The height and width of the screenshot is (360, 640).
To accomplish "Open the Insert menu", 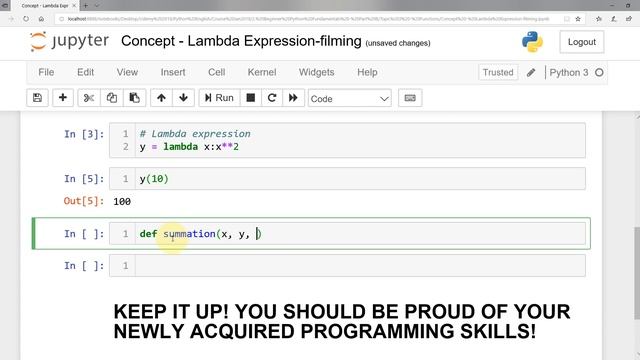I will 173,72.
